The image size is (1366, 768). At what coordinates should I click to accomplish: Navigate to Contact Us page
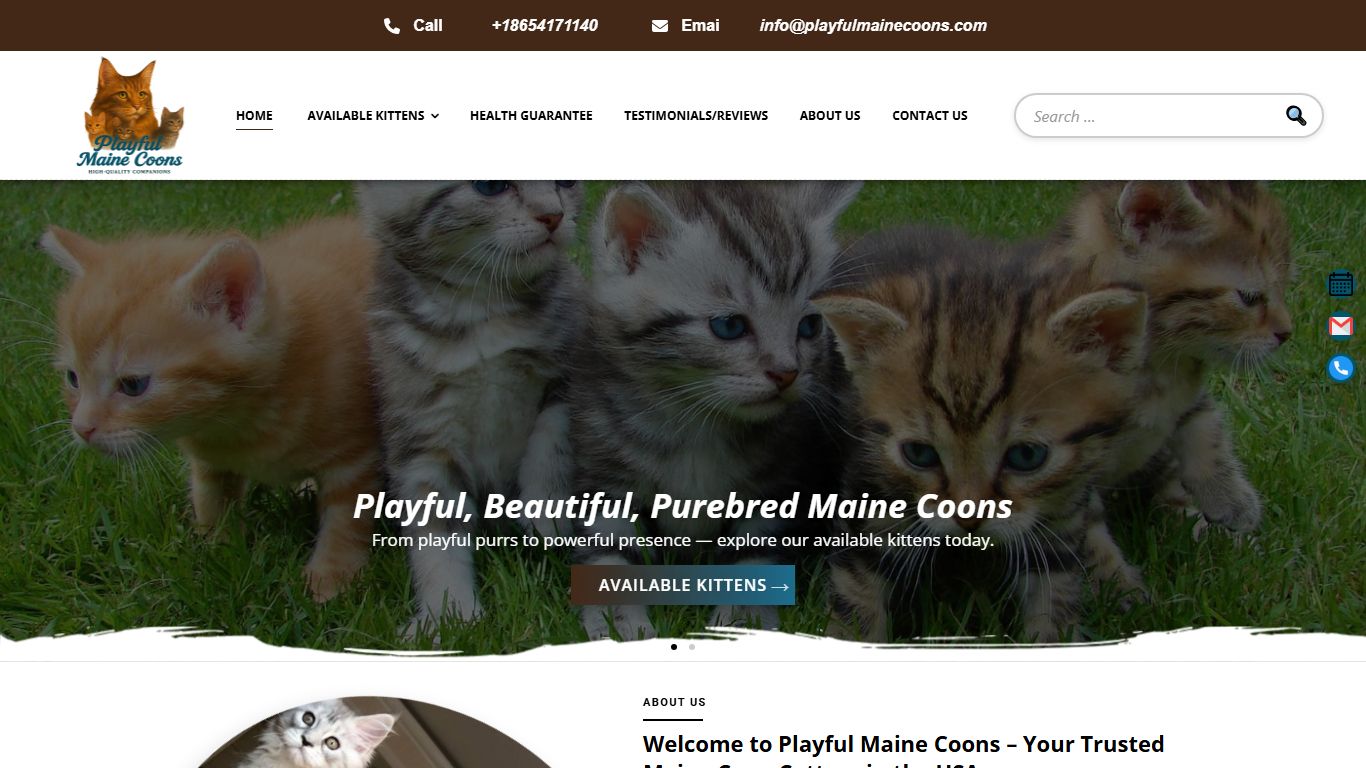pos(930,116)
